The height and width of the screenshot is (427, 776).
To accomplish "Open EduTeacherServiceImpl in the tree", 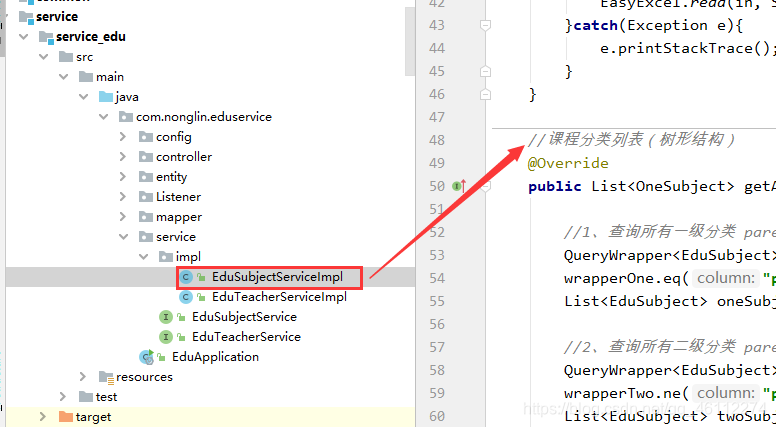I will point(279,297).
